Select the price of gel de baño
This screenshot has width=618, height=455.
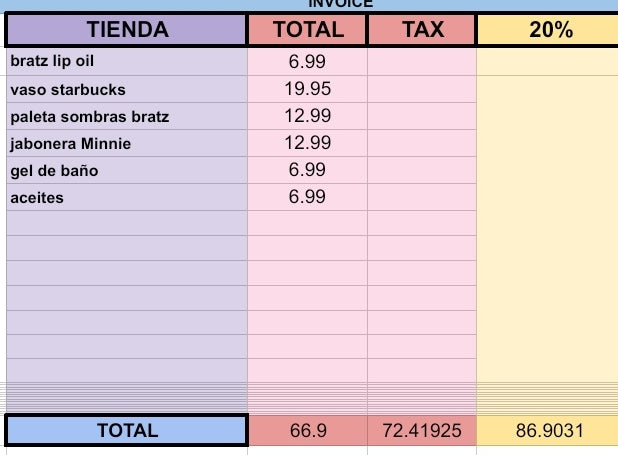[307, 171]
